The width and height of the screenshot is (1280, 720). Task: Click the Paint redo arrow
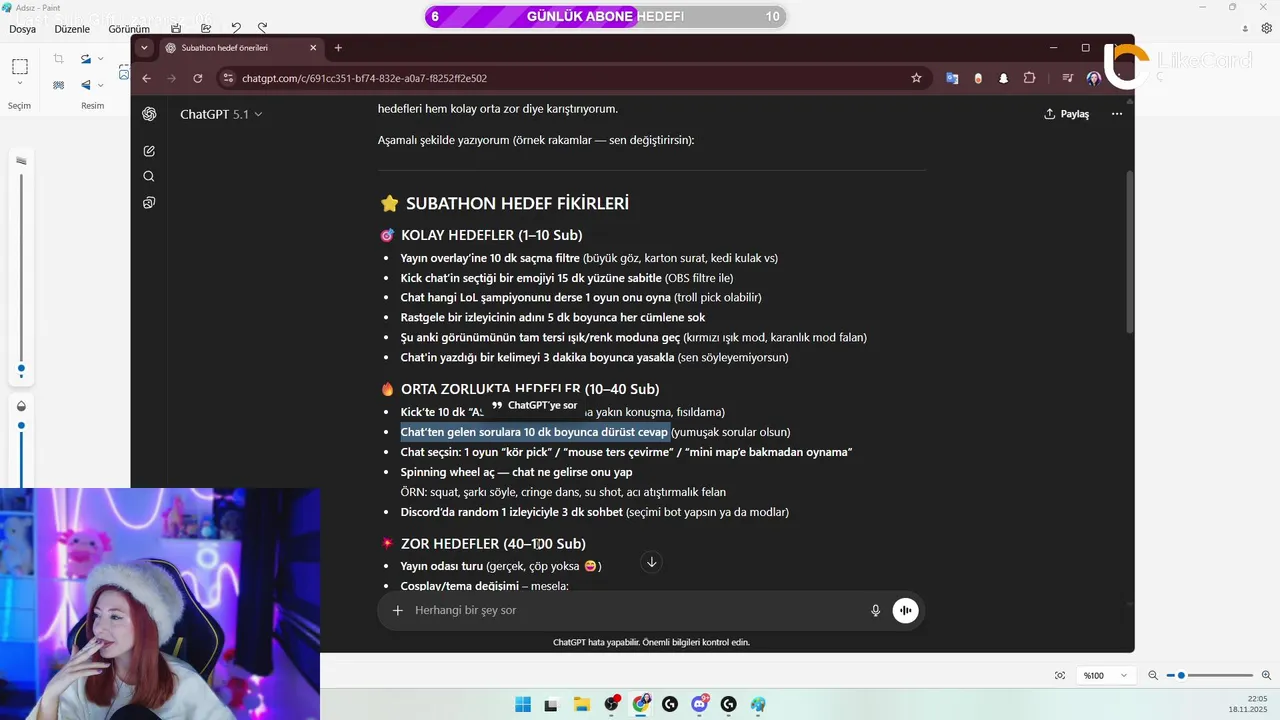click(x=262, y=29)
